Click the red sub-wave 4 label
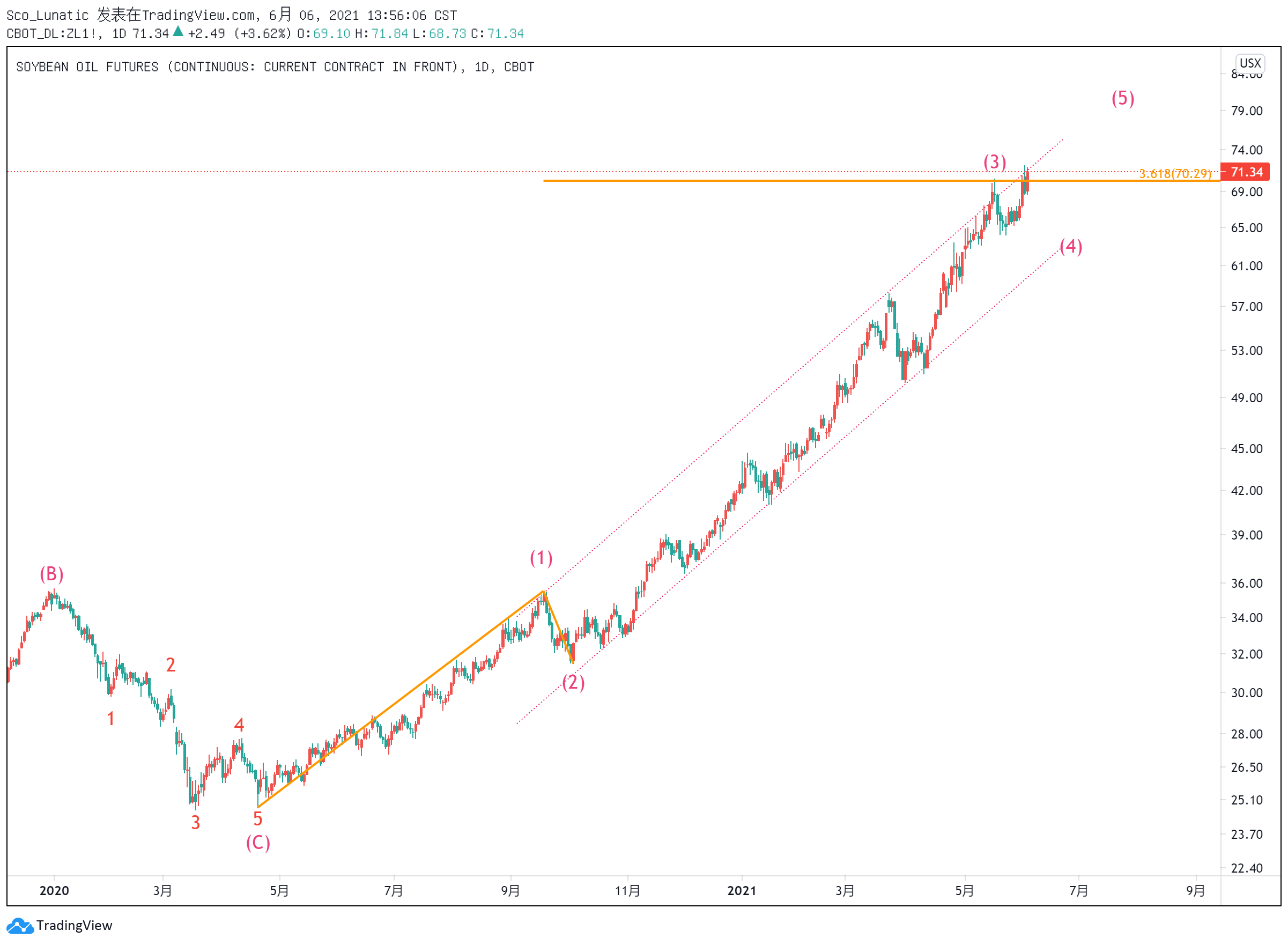The width and height of the screenshot is (1288, 945). click(x=239, y=725)
